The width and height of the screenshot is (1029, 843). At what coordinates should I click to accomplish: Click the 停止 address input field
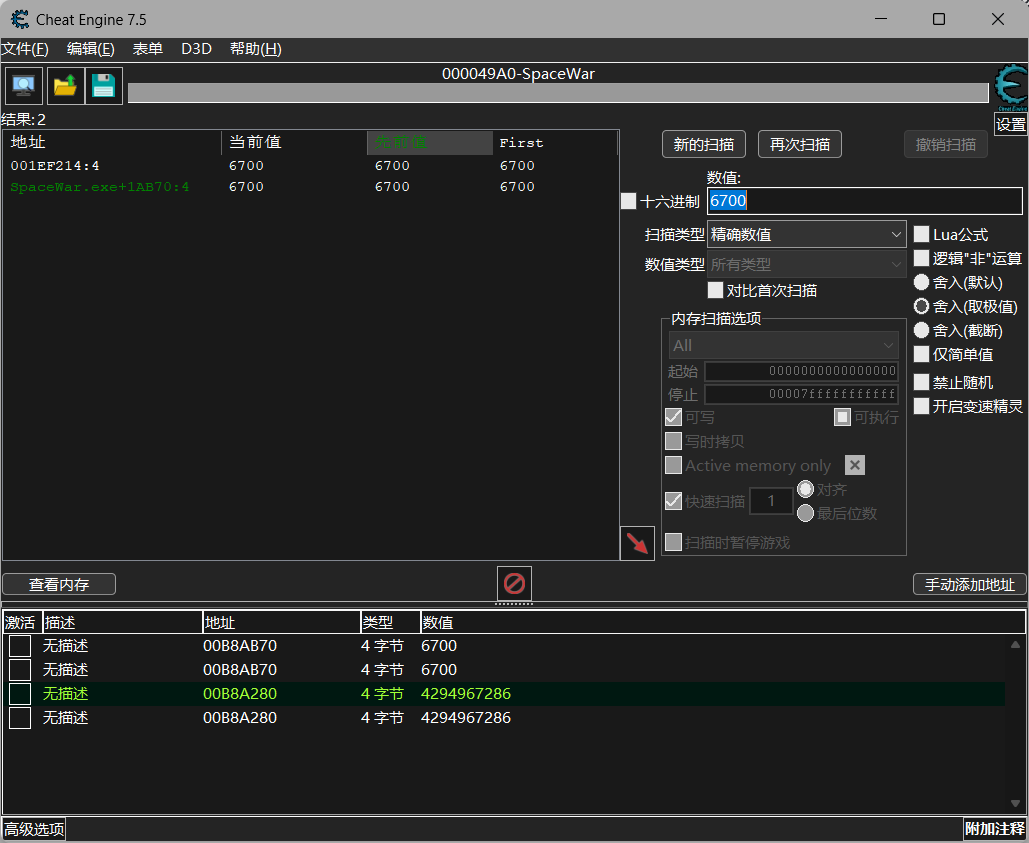click(801, 394)
